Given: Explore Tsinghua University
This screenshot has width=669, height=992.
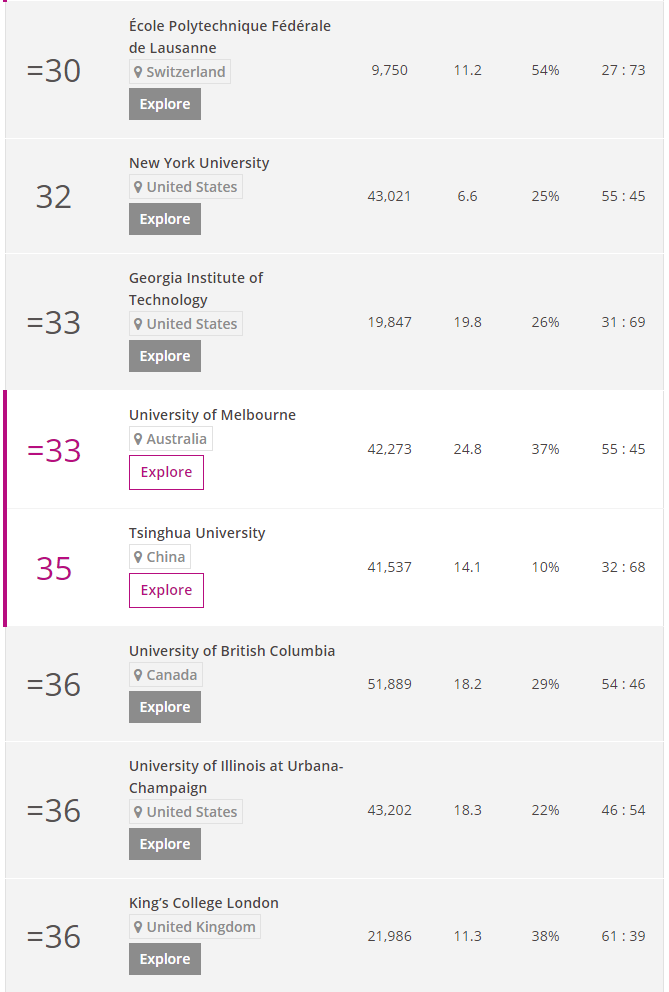Looking at the screenshot, I should [x=166, y=591].
